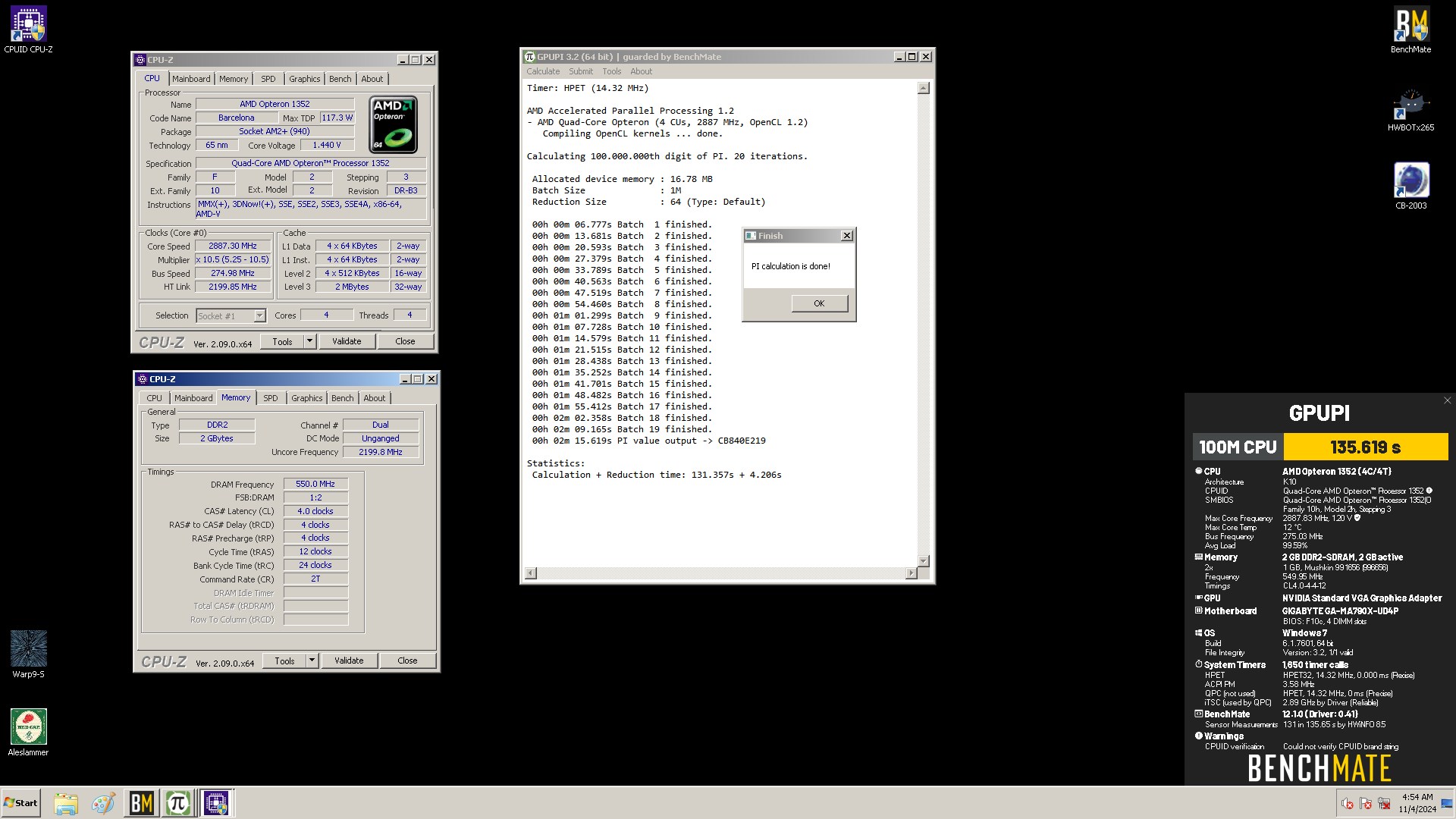Open Bench tab in bottom CPU-Z
This screenshot has height=819, width=1456.
click(343, 398)
